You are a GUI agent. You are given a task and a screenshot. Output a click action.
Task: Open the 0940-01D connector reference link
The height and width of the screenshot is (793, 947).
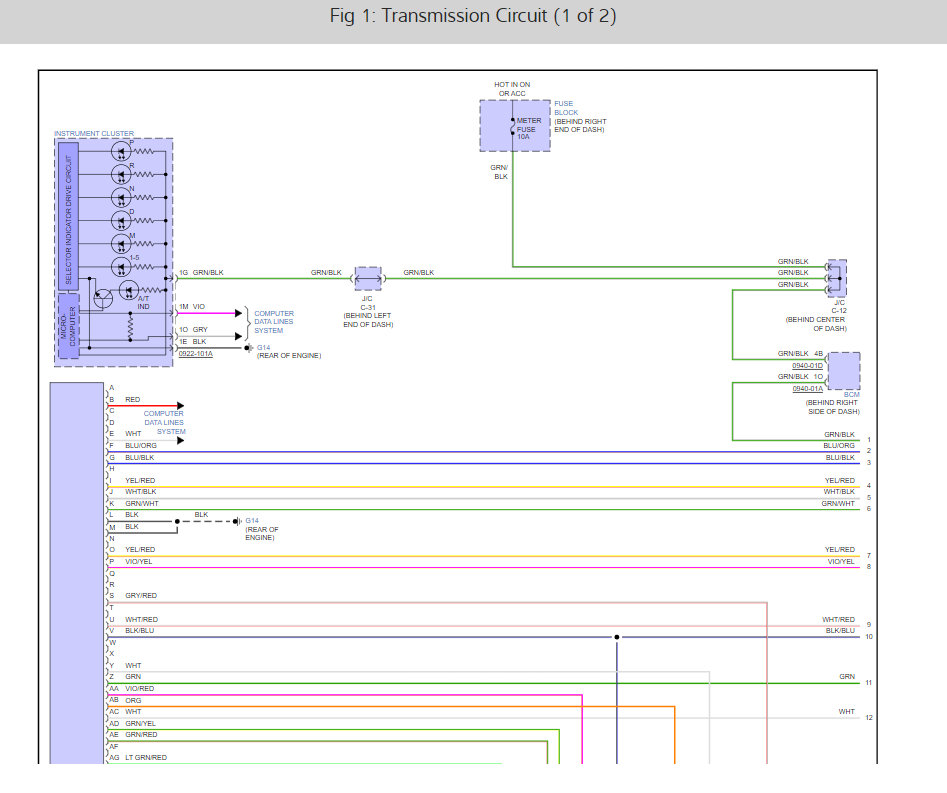[807, 366]
